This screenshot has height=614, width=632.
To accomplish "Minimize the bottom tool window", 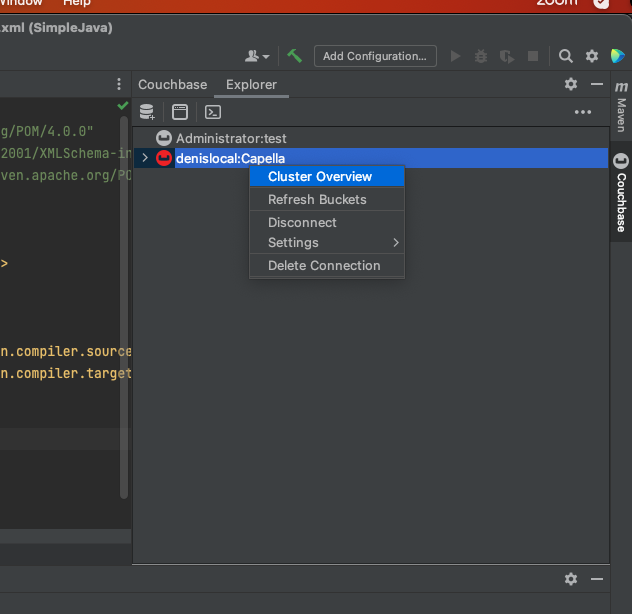I will point(597,579).
